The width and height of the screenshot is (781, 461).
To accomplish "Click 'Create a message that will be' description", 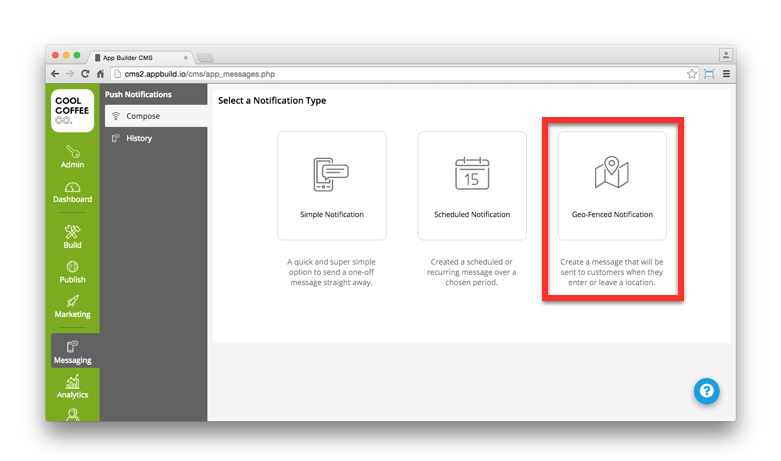I will point(612,272).
